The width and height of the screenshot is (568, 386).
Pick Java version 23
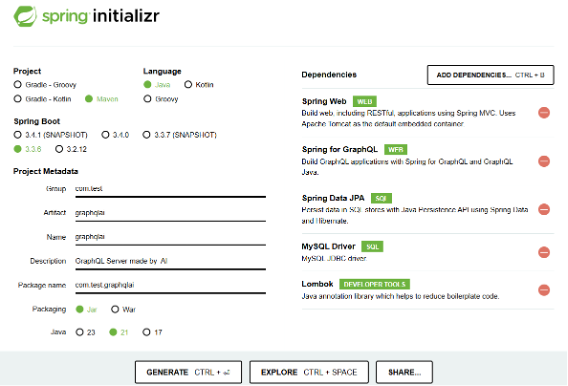pos(85,332)
